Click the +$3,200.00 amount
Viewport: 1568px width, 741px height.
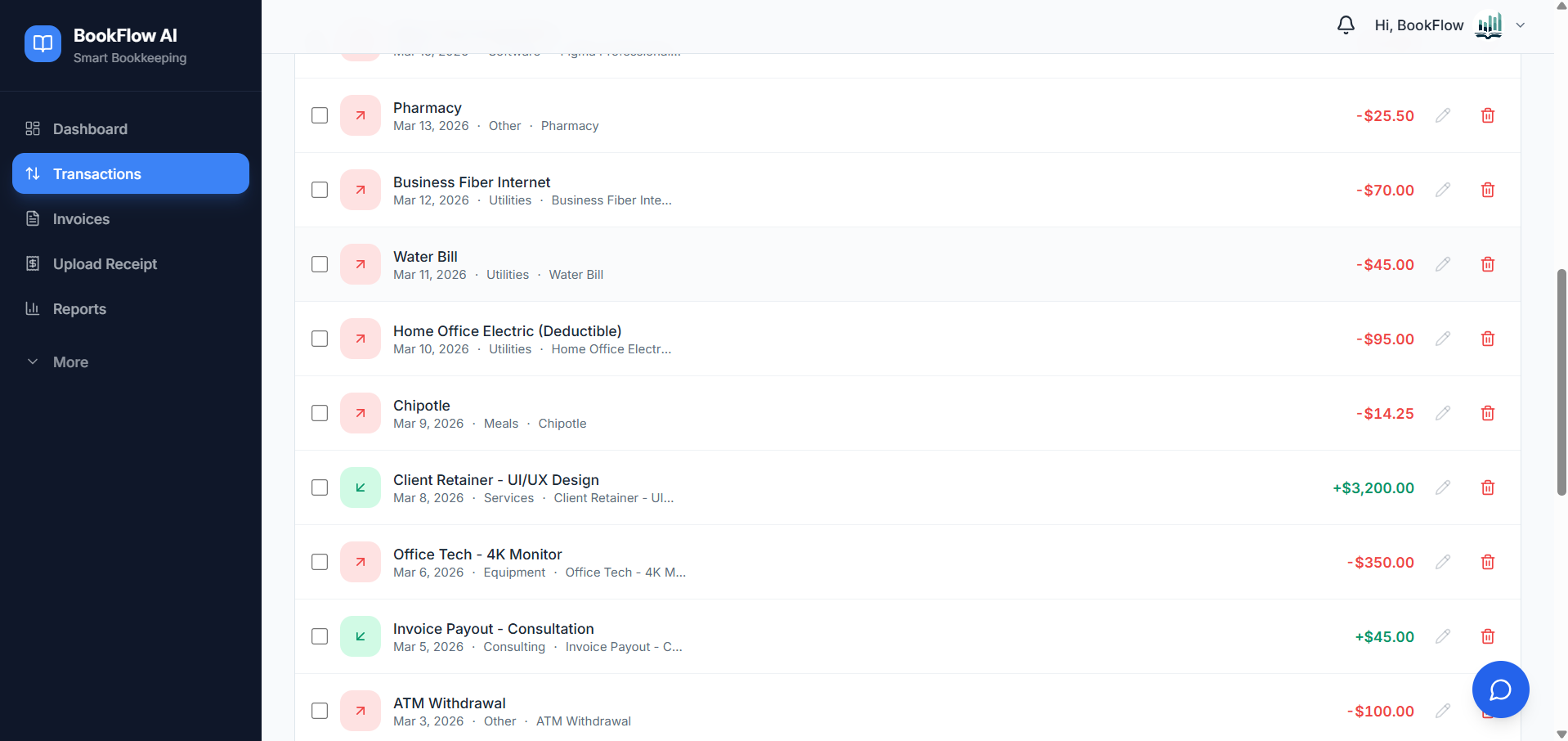coord(1373,488)
